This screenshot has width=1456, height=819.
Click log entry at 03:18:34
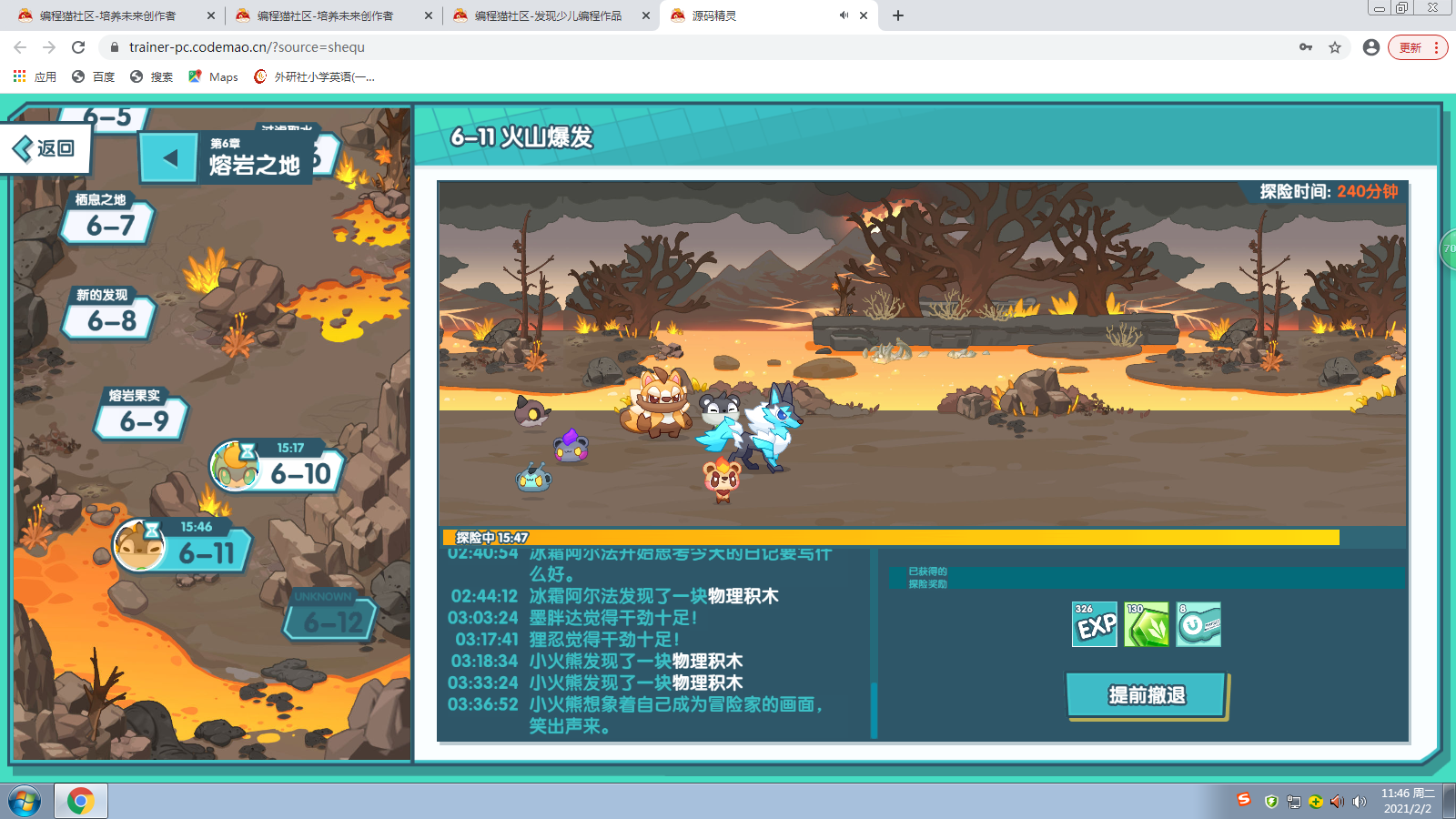tap(595, 662)
